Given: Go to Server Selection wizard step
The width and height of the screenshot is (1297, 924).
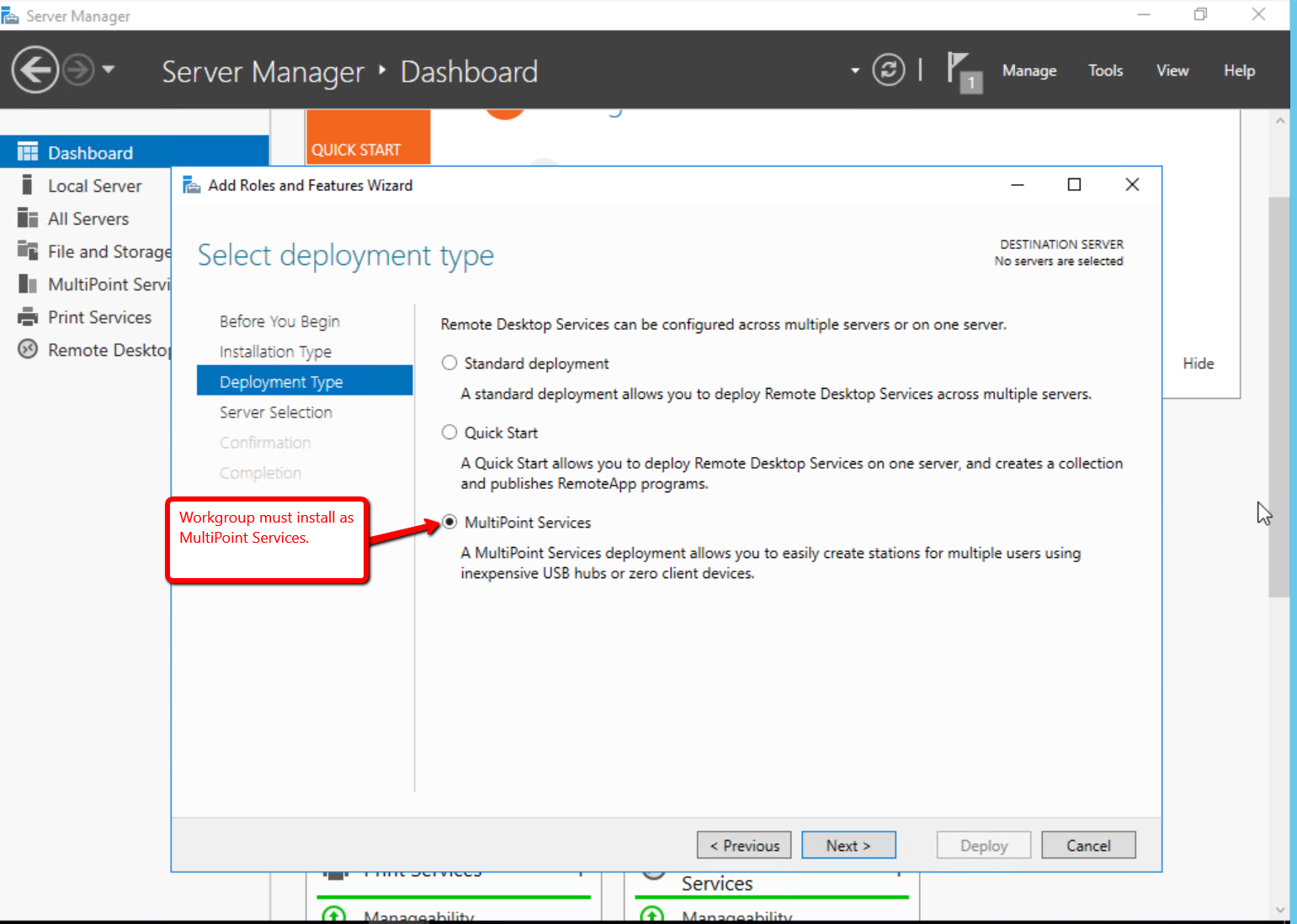Looking at the screenshot, I should point(275,412).
